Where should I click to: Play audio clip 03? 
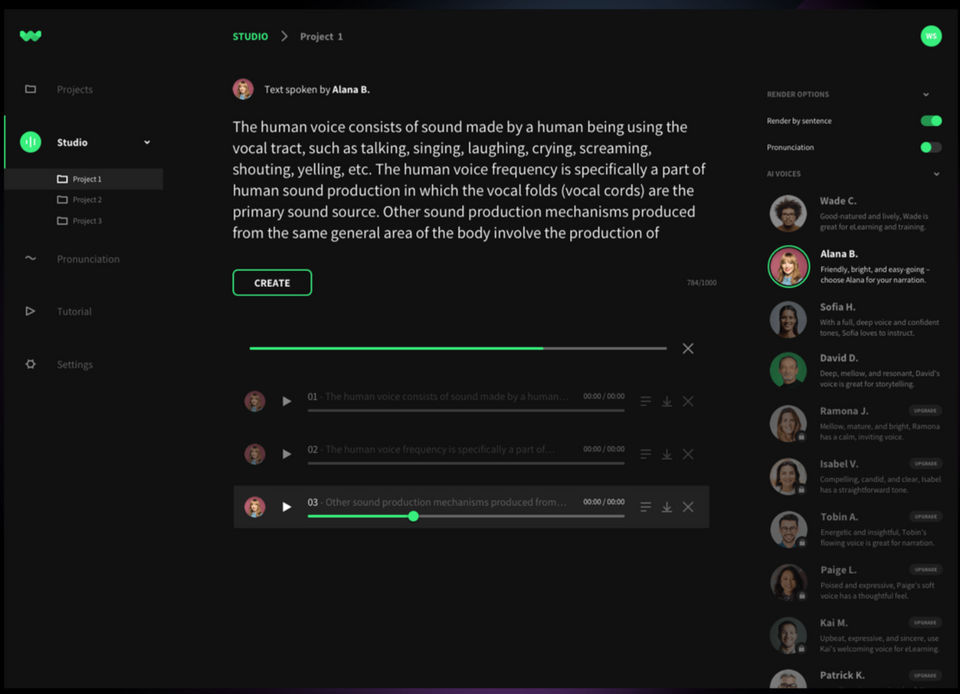[287, 507]
